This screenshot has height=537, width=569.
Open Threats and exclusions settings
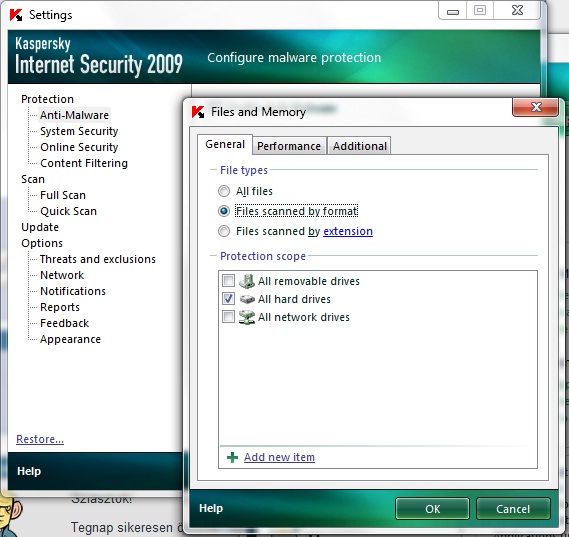point(98,259)
